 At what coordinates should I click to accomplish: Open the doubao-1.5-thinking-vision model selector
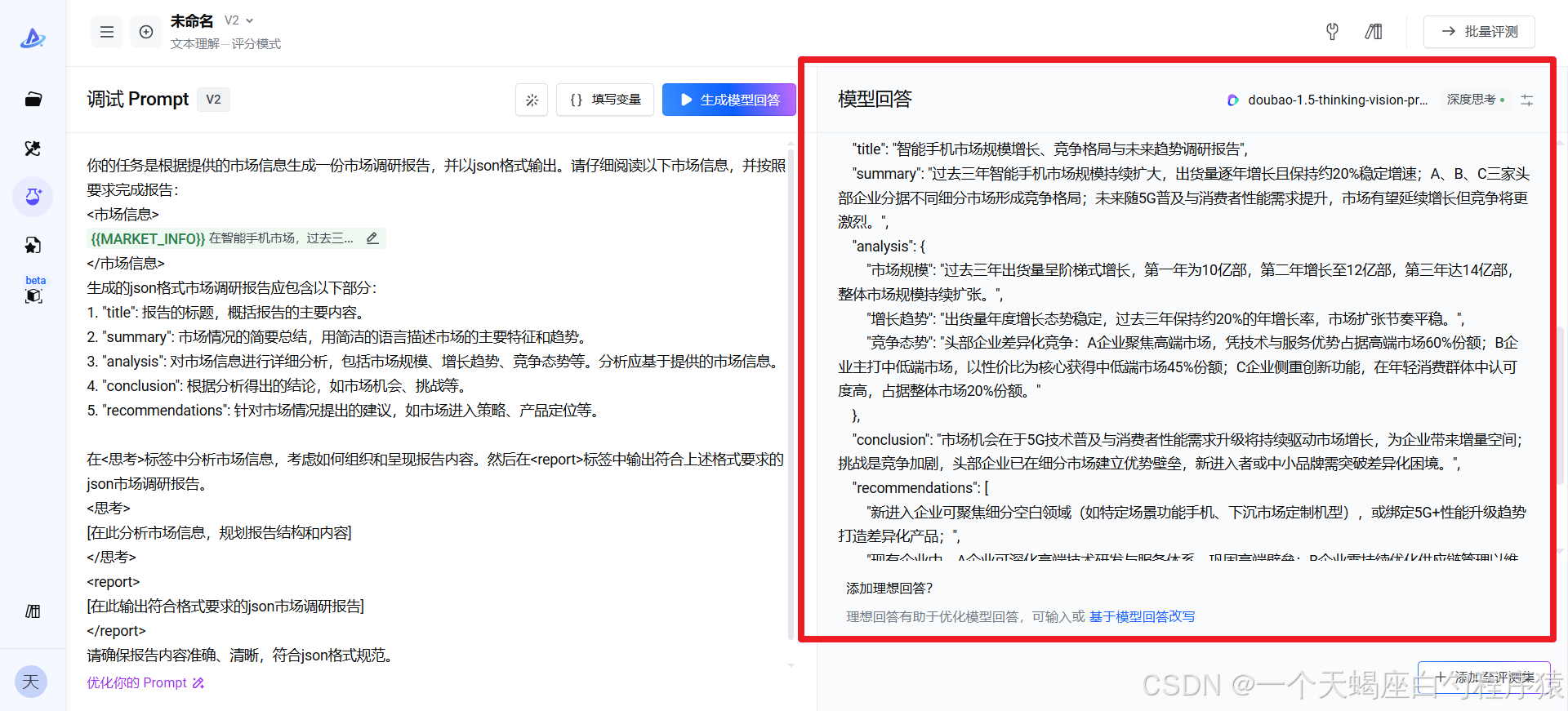1328,100
